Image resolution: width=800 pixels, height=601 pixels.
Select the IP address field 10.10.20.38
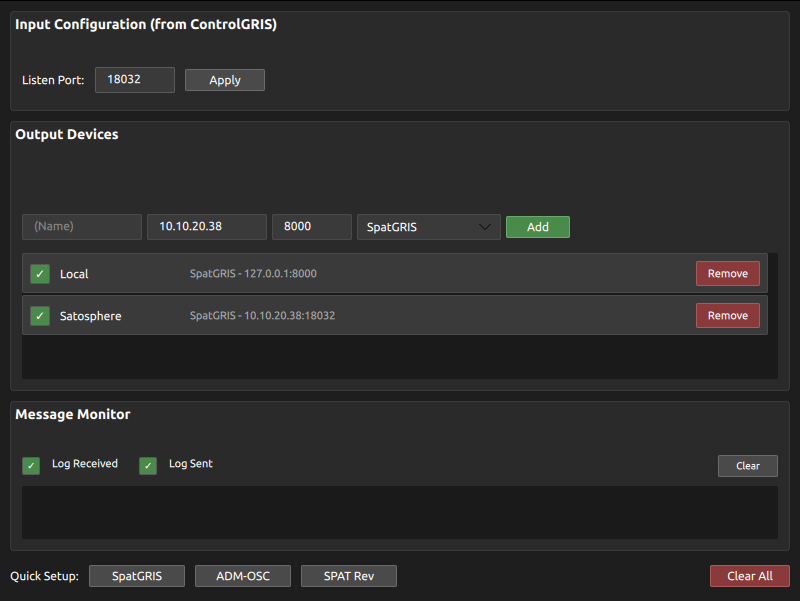point(207,227)
